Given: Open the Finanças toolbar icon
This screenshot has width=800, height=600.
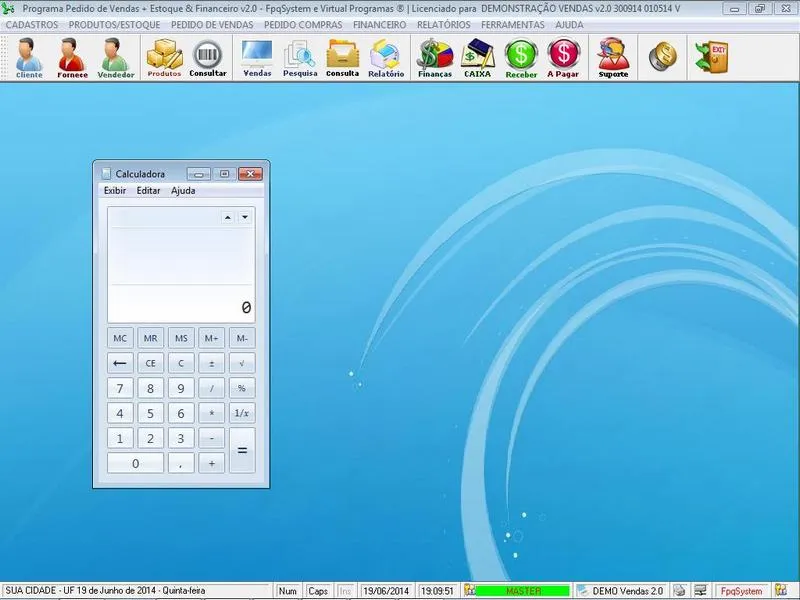Looking at the screenshot, I should (x=435, y=57).
